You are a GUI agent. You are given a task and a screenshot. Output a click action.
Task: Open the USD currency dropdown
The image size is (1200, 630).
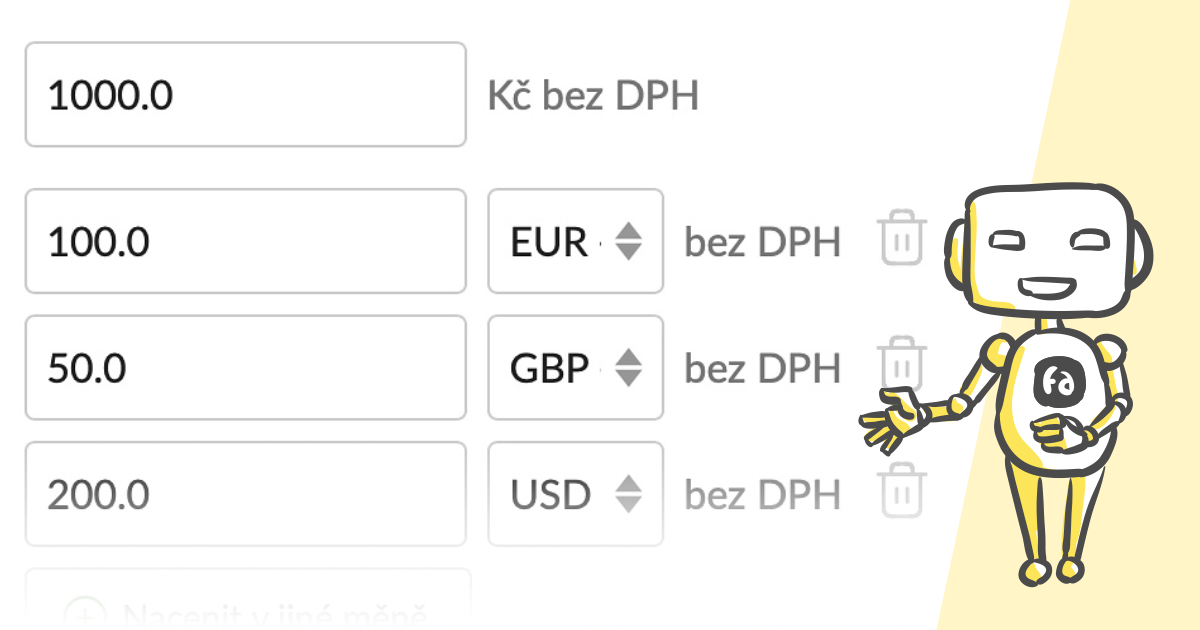click(575, 494)
